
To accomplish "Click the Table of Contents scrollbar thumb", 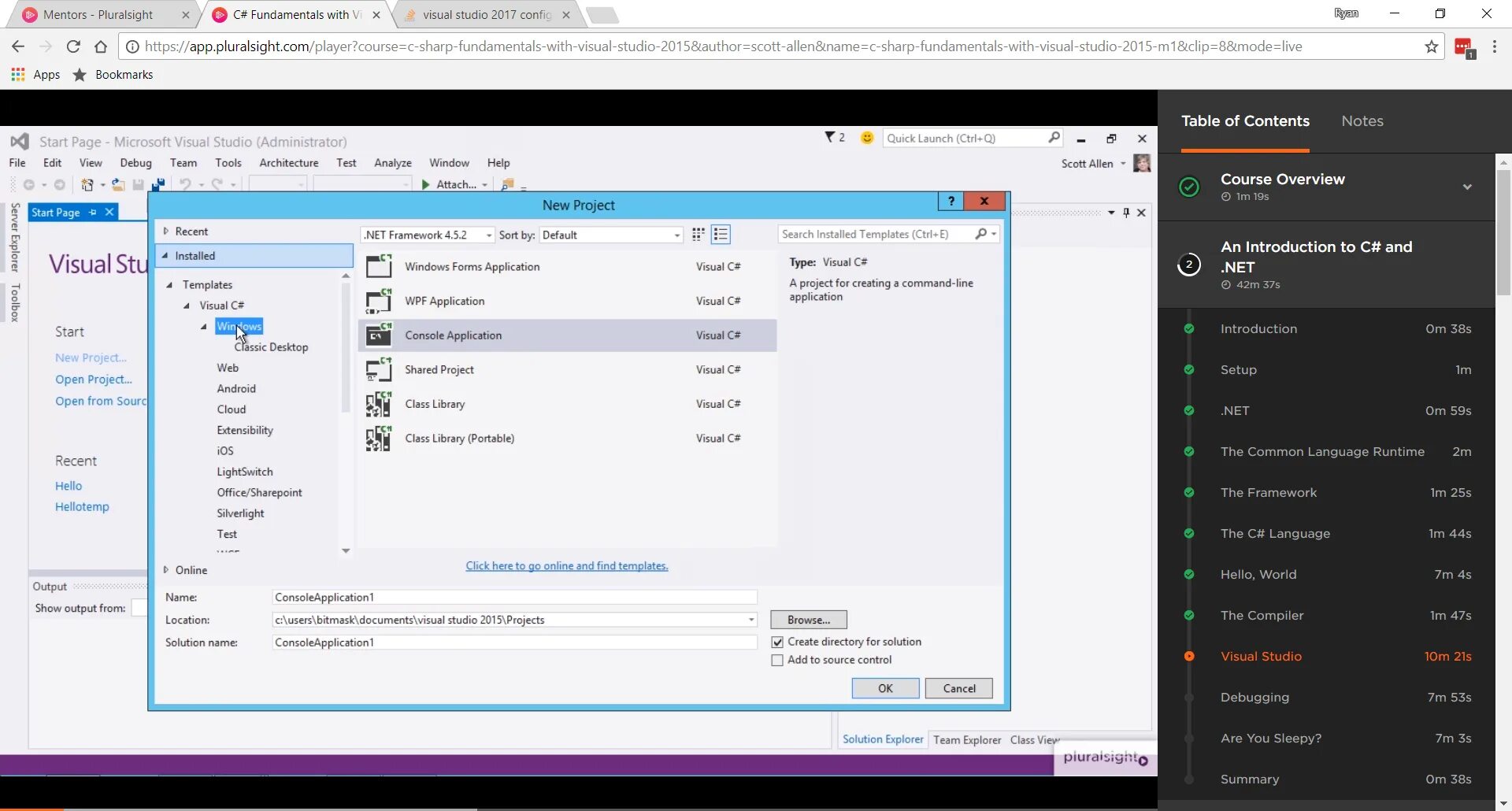I will click(x=1503, y=232).
